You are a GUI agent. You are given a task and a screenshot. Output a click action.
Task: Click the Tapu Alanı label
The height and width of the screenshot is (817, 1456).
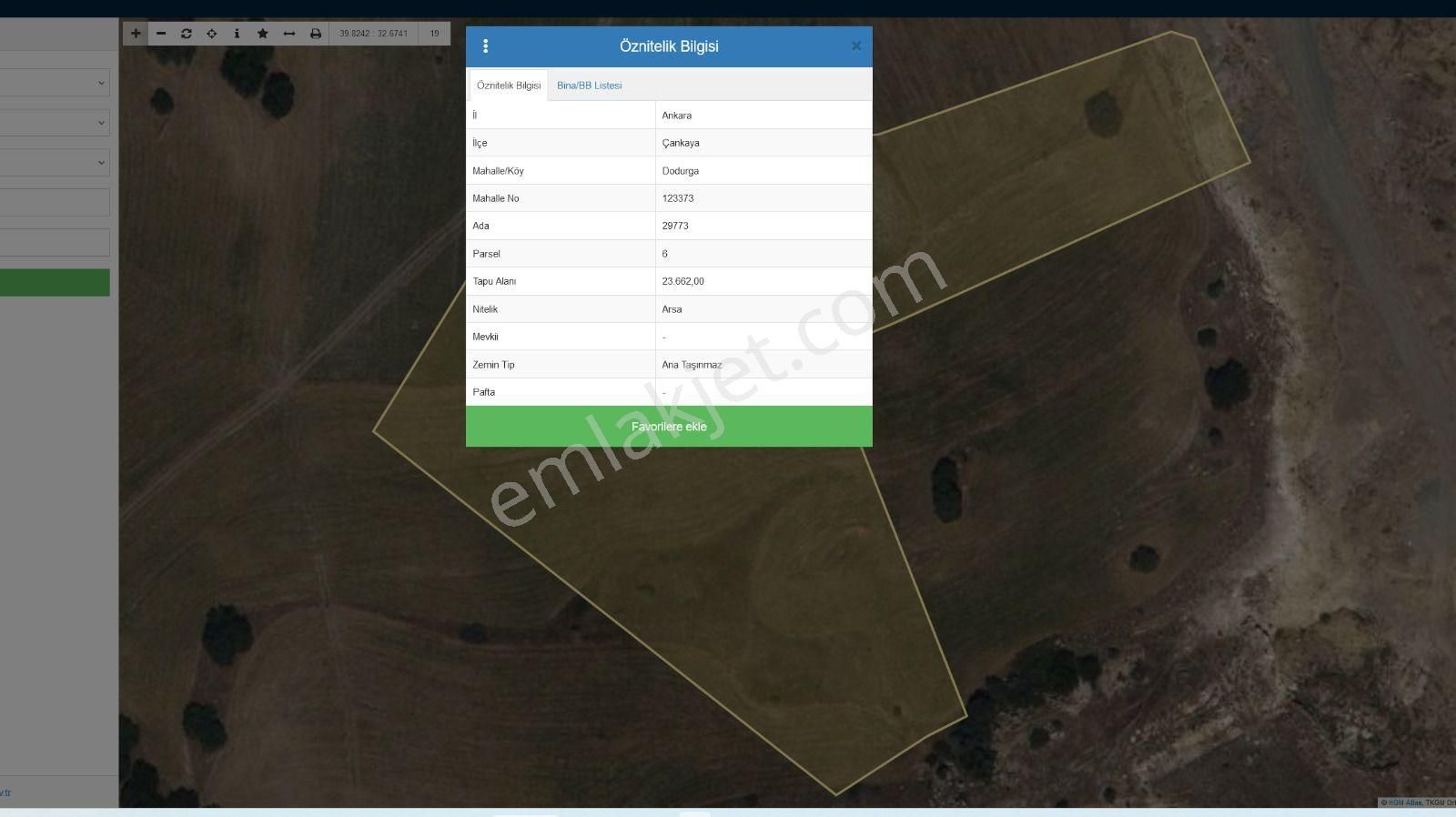pyautogui.click(x=494, y=281)
